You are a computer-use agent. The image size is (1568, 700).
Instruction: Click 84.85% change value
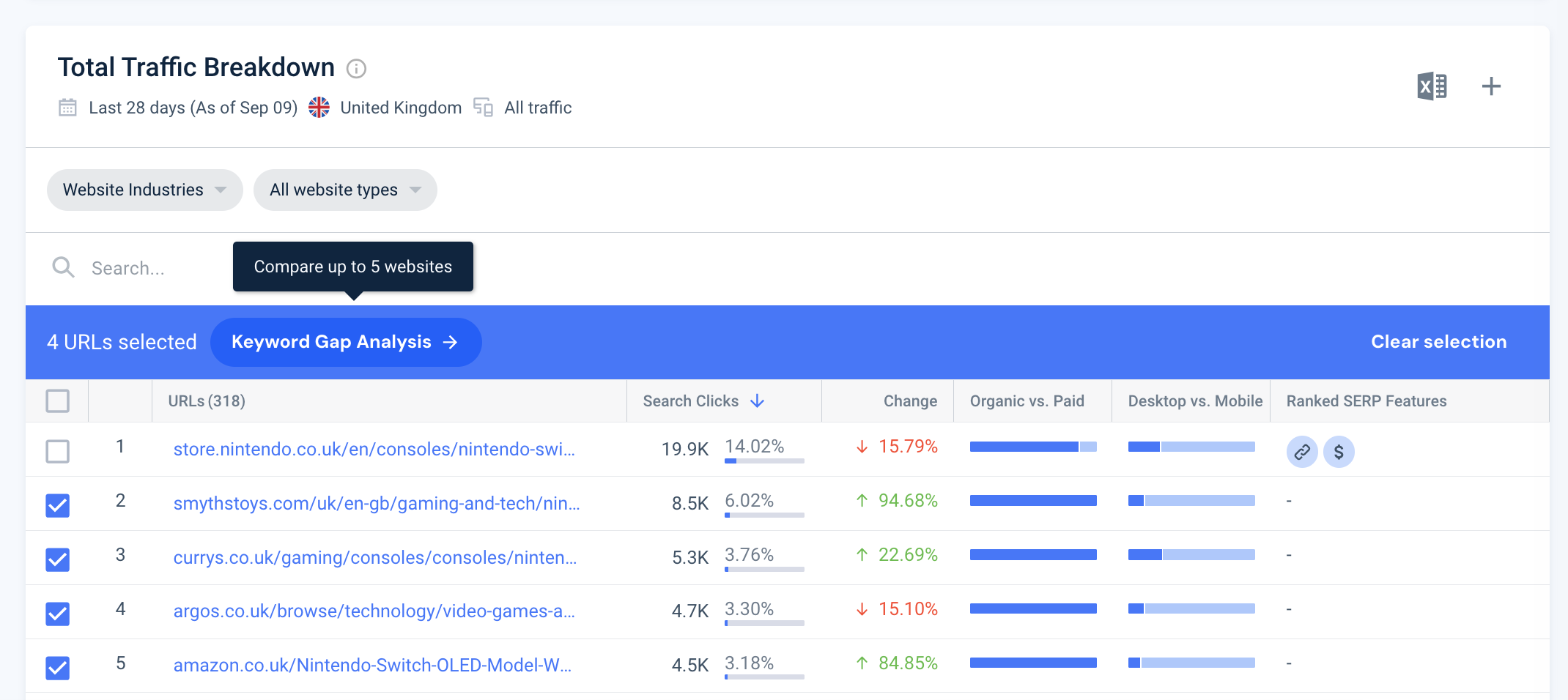909,663
